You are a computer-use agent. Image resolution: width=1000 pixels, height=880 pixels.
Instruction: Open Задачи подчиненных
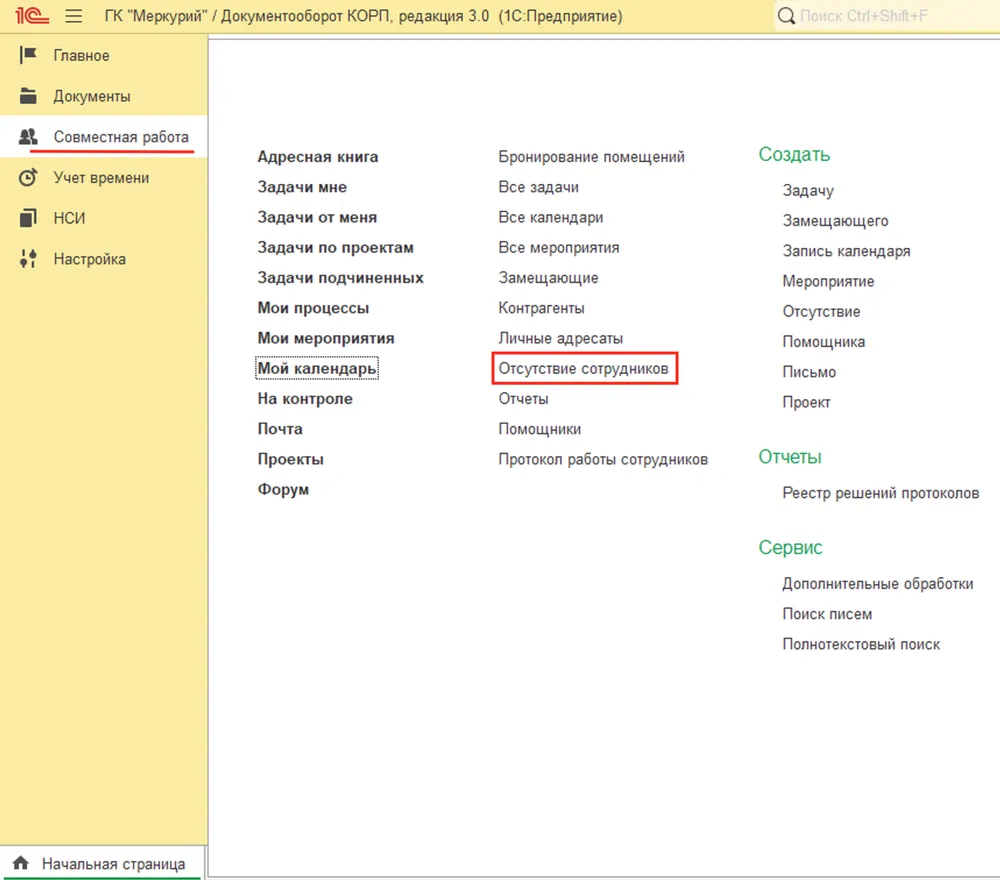[x=341, y=278]
